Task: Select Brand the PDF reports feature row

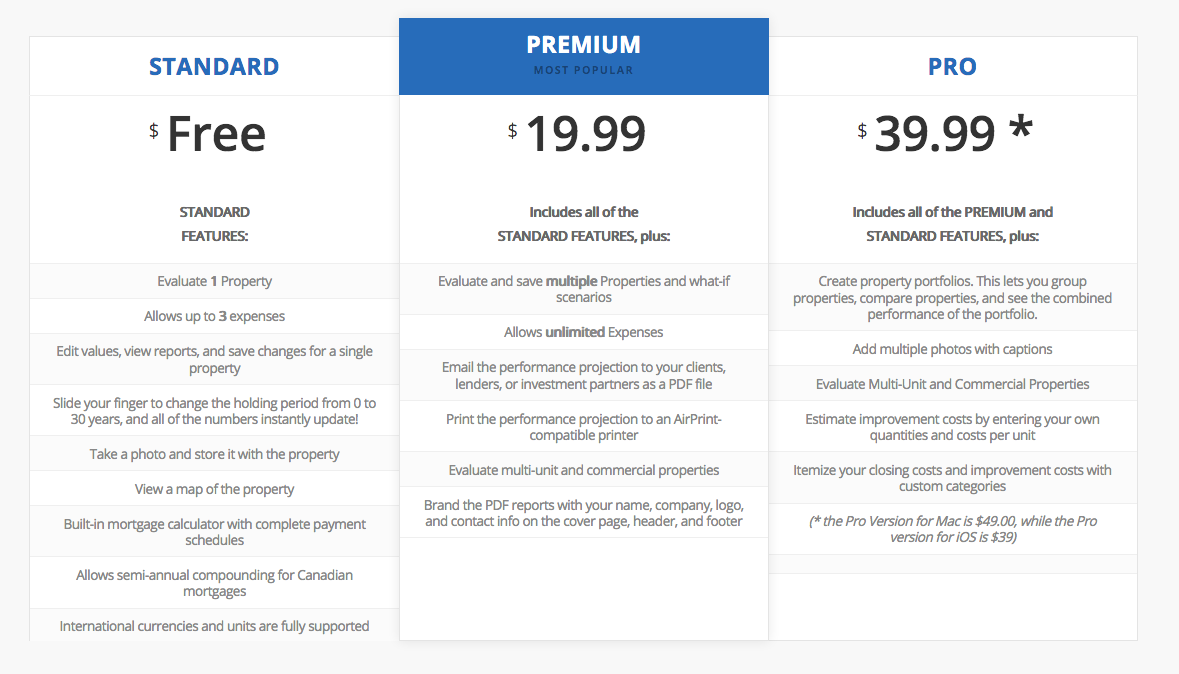Action: [x=583, y=513]
